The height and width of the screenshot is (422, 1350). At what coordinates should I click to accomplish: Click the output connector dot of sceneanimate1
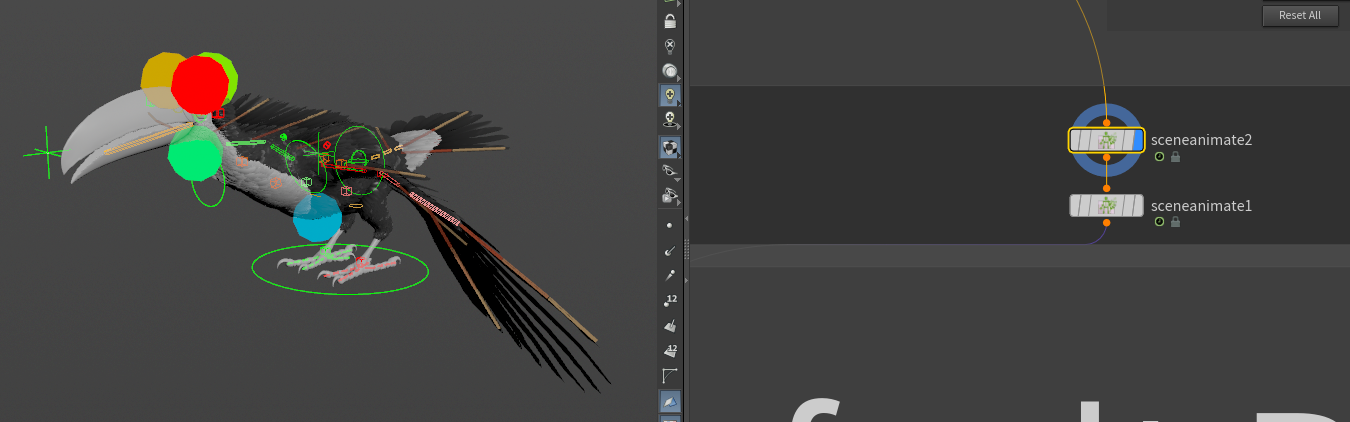(x=1106, y=223)
